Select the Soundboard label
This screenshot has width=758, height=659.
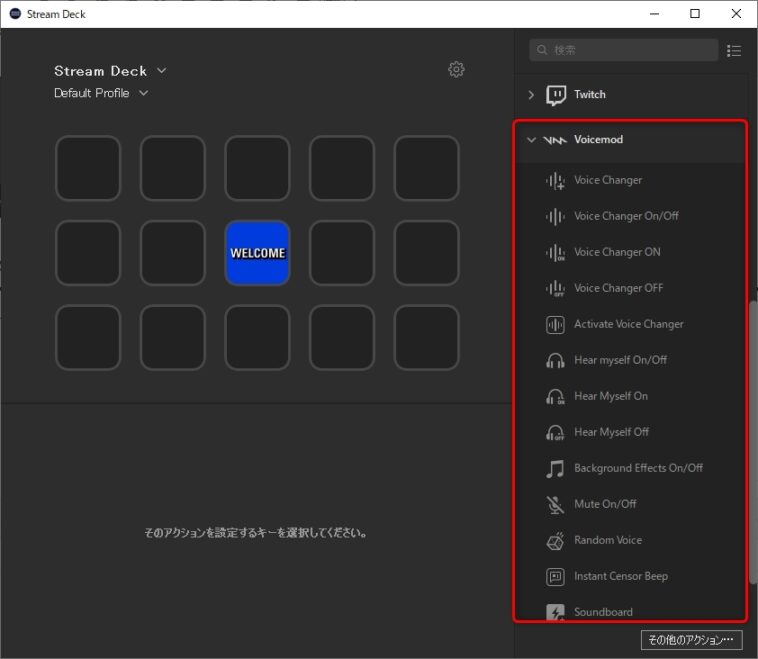pos(603,612)
